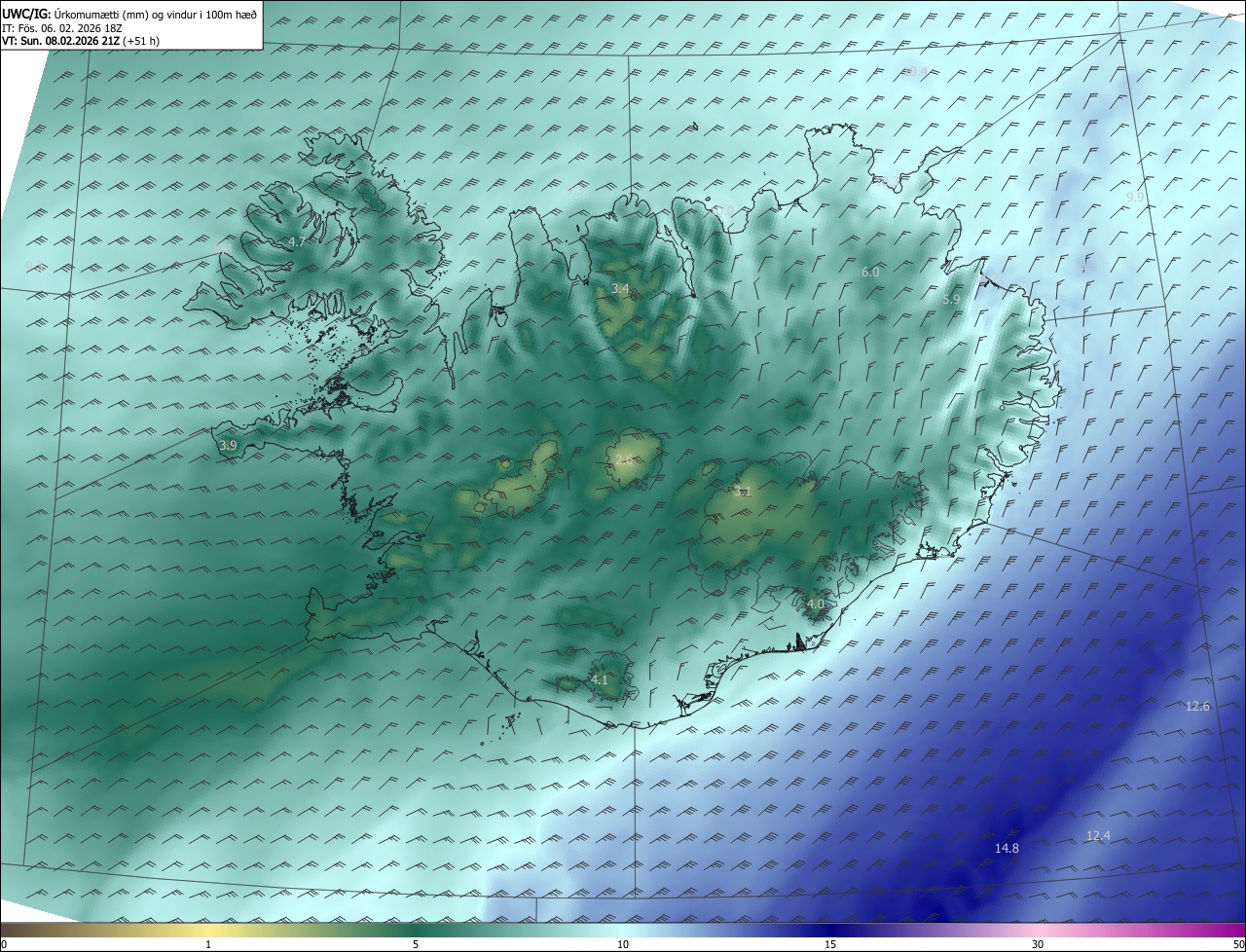Click the '0' tick on the color scale
Image resolution: width=1246 pixels, height=952 pixels.
4,944
